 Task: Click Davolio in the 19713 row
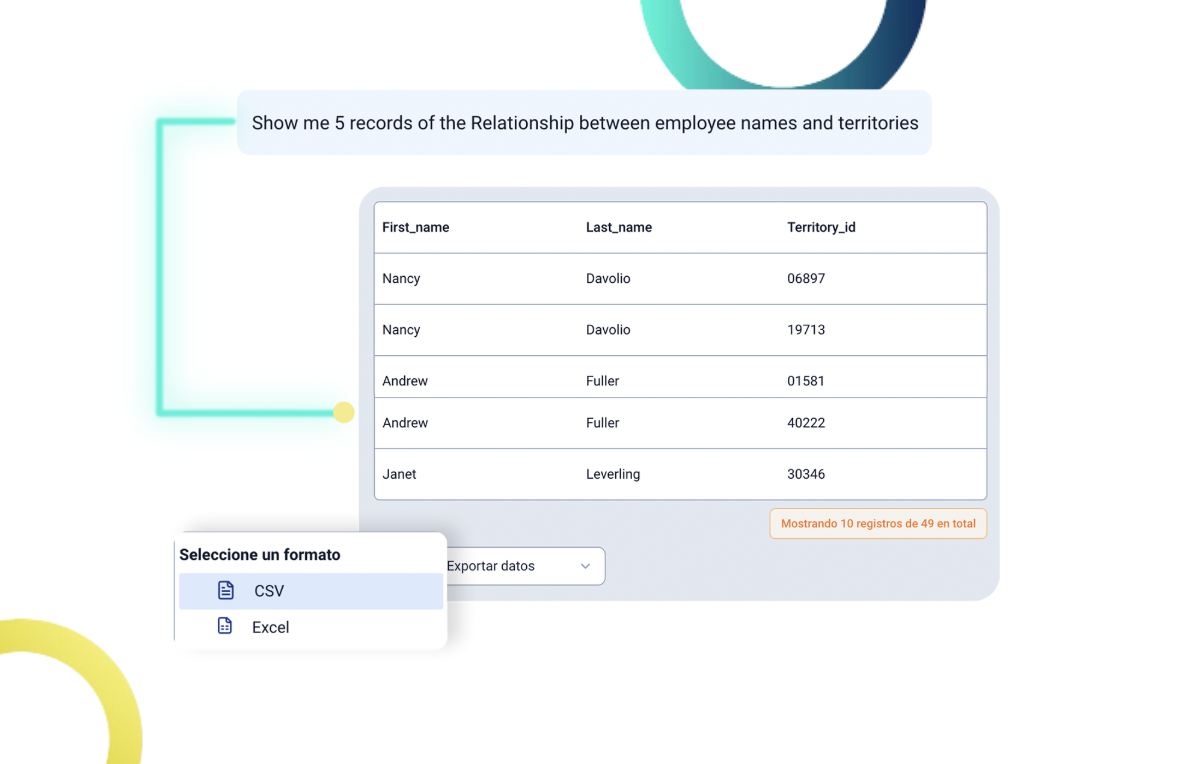608,330
